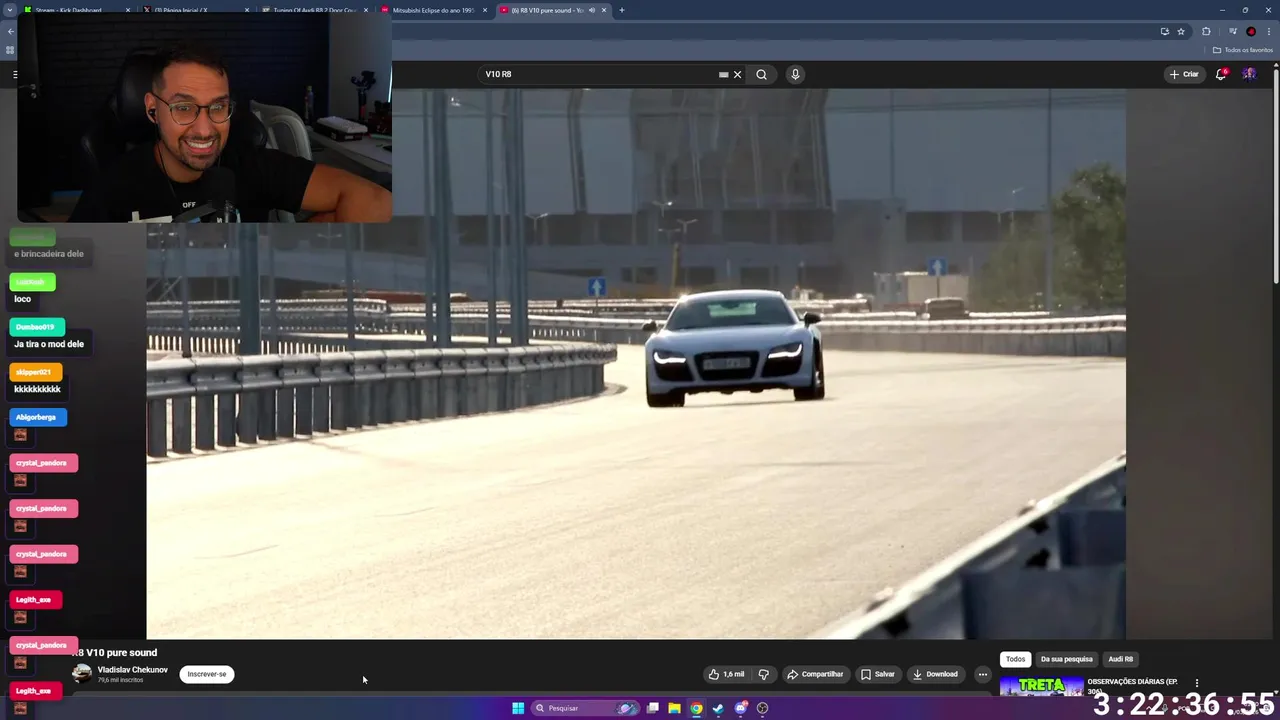Screen dimensions: 1280x720
Task: Click 'Abigorberga' username in chat overlay
Action: (x=37, y=417)
